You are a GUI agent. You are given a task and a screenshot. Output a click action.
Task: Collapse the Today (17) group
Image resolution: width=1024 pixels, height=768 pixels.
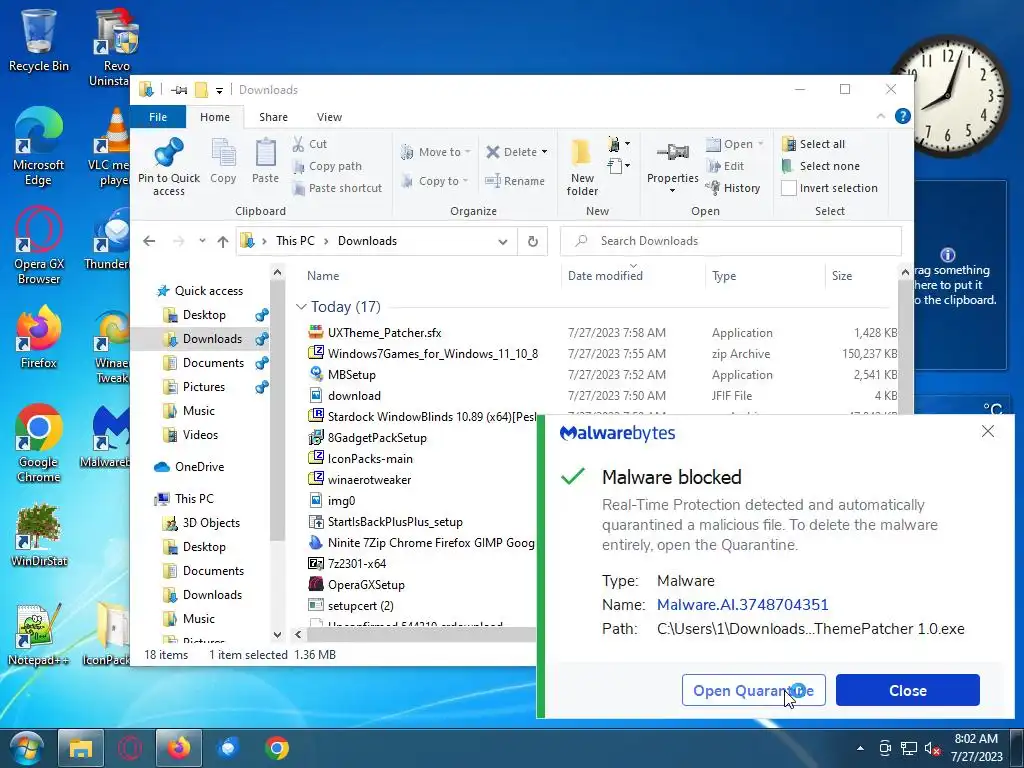click(301, 306)
